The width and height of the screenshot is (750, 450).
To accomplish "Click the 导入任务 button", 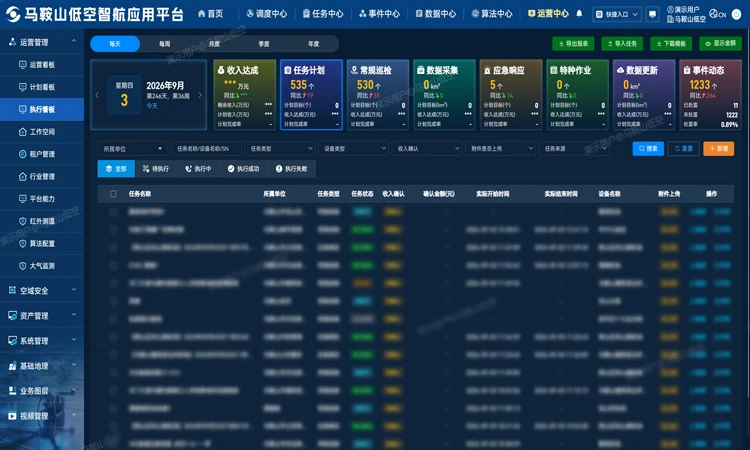I will (x=622, y=44).
